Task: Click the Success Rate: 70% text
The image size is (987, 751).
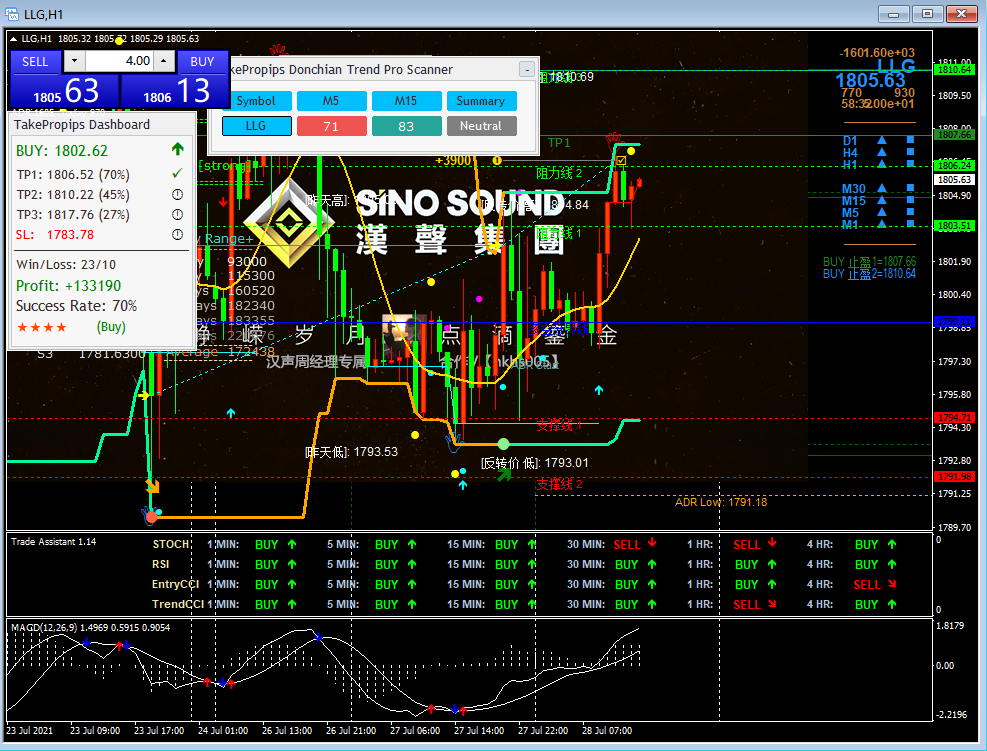Action: coord(77,306)
